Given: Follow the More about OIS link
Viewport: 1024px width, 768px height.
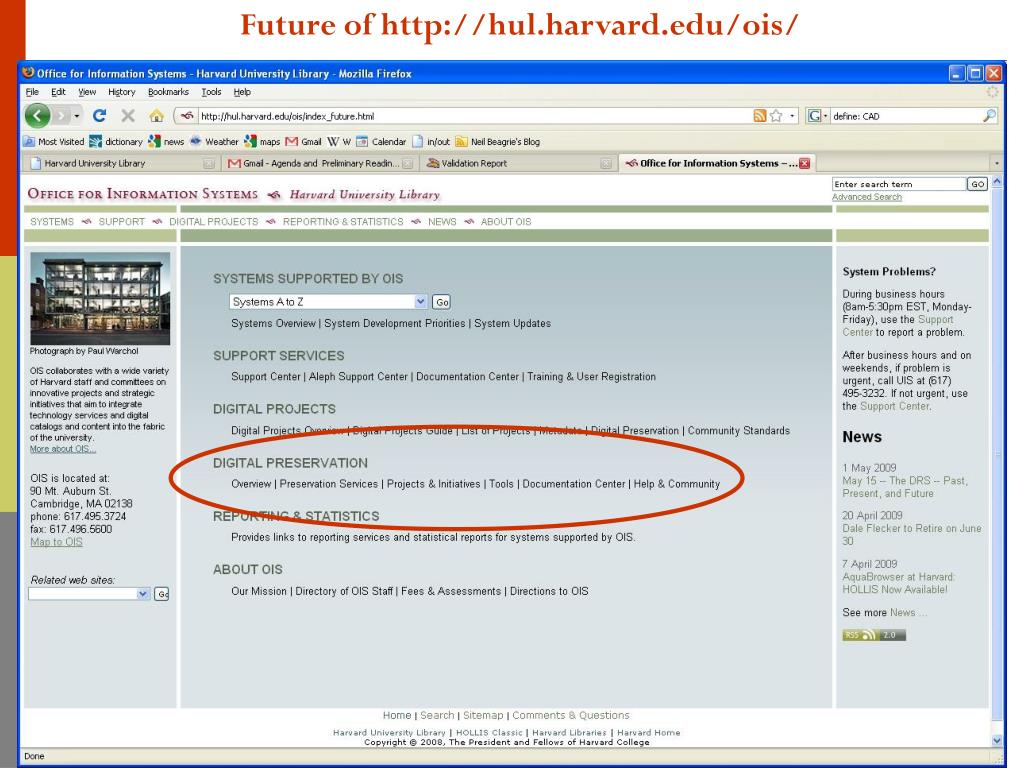Looking at the screenshot, I should pos(63,449).
